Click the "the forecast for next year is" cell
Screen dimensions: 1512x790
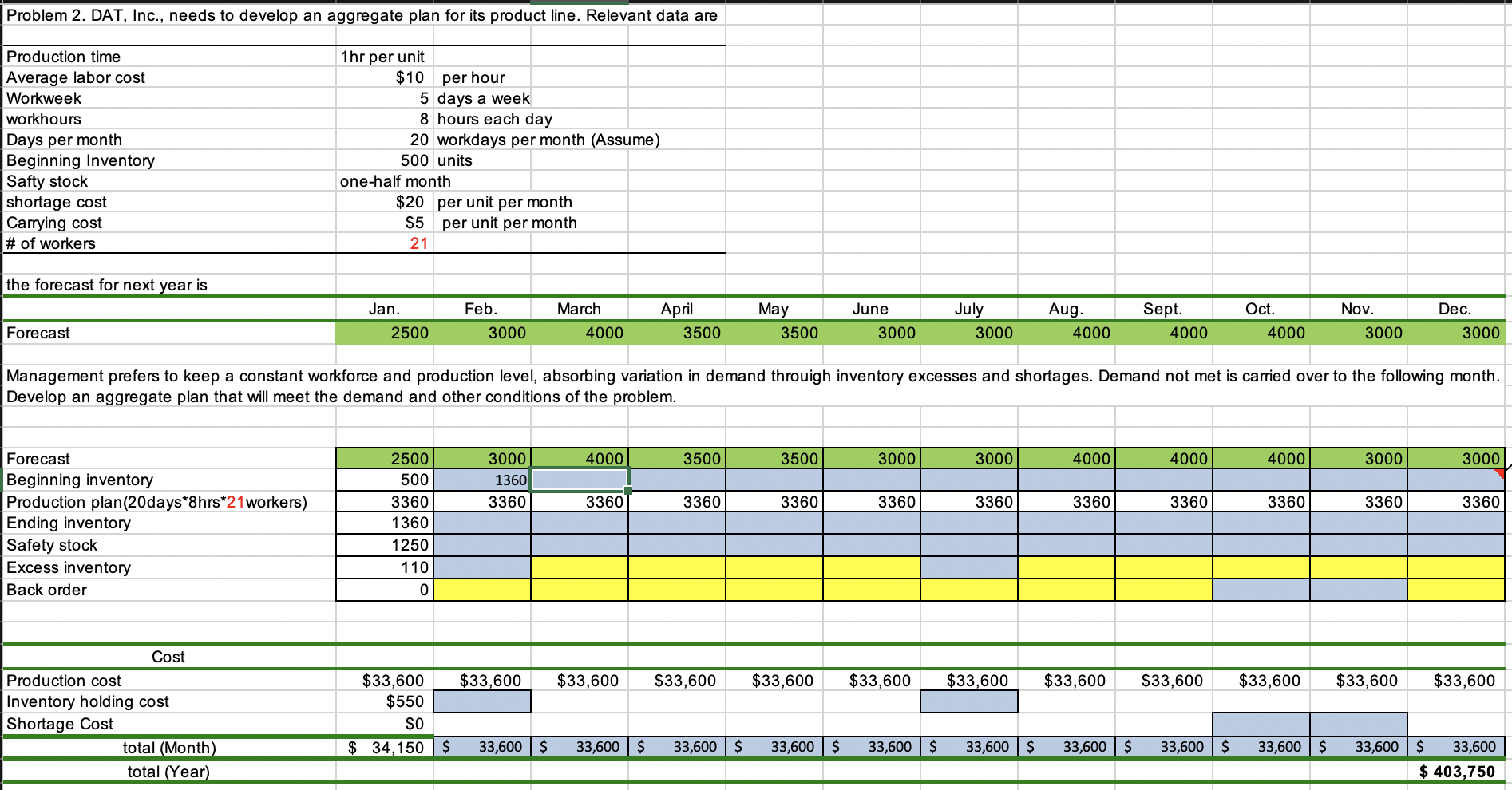tap(169, 285)
